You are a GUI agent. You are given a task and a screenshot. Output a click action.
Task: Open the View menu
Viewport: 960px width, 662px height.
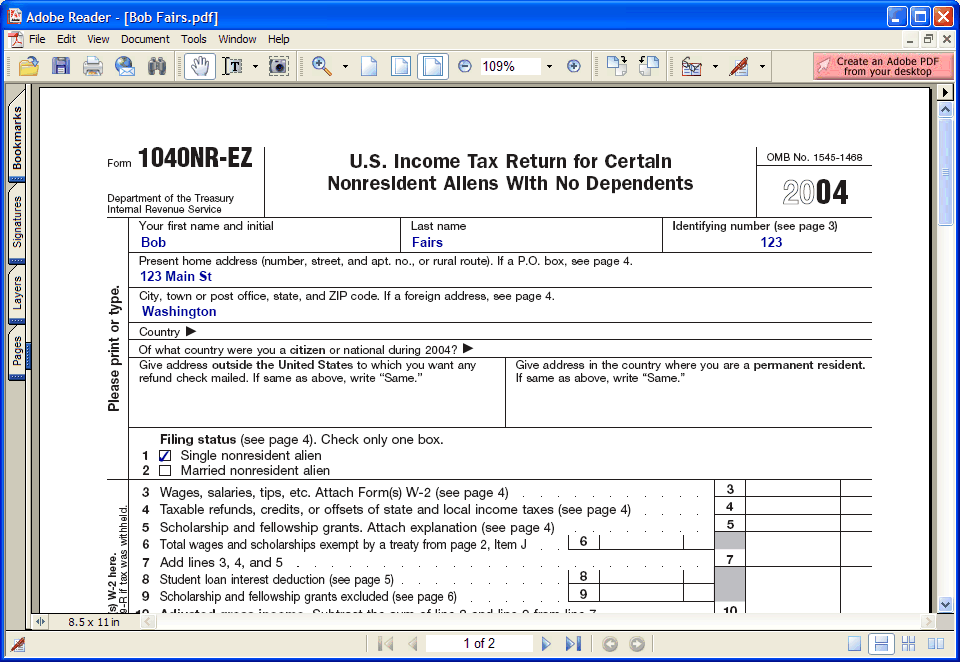98,39
